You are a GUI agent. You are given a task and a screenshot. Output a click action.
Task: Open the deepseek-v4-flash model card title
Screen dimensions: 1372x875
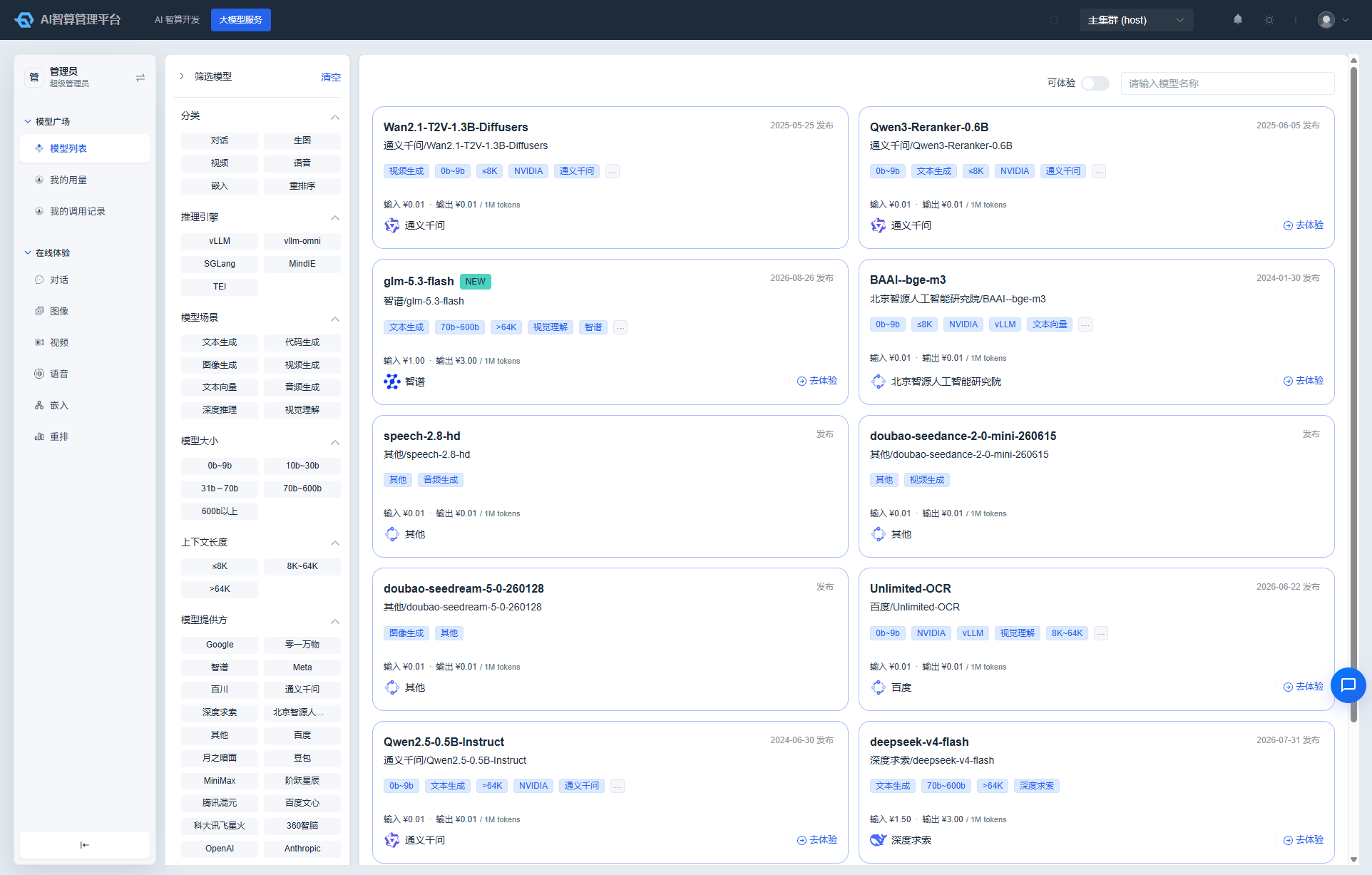pos(919,742)
